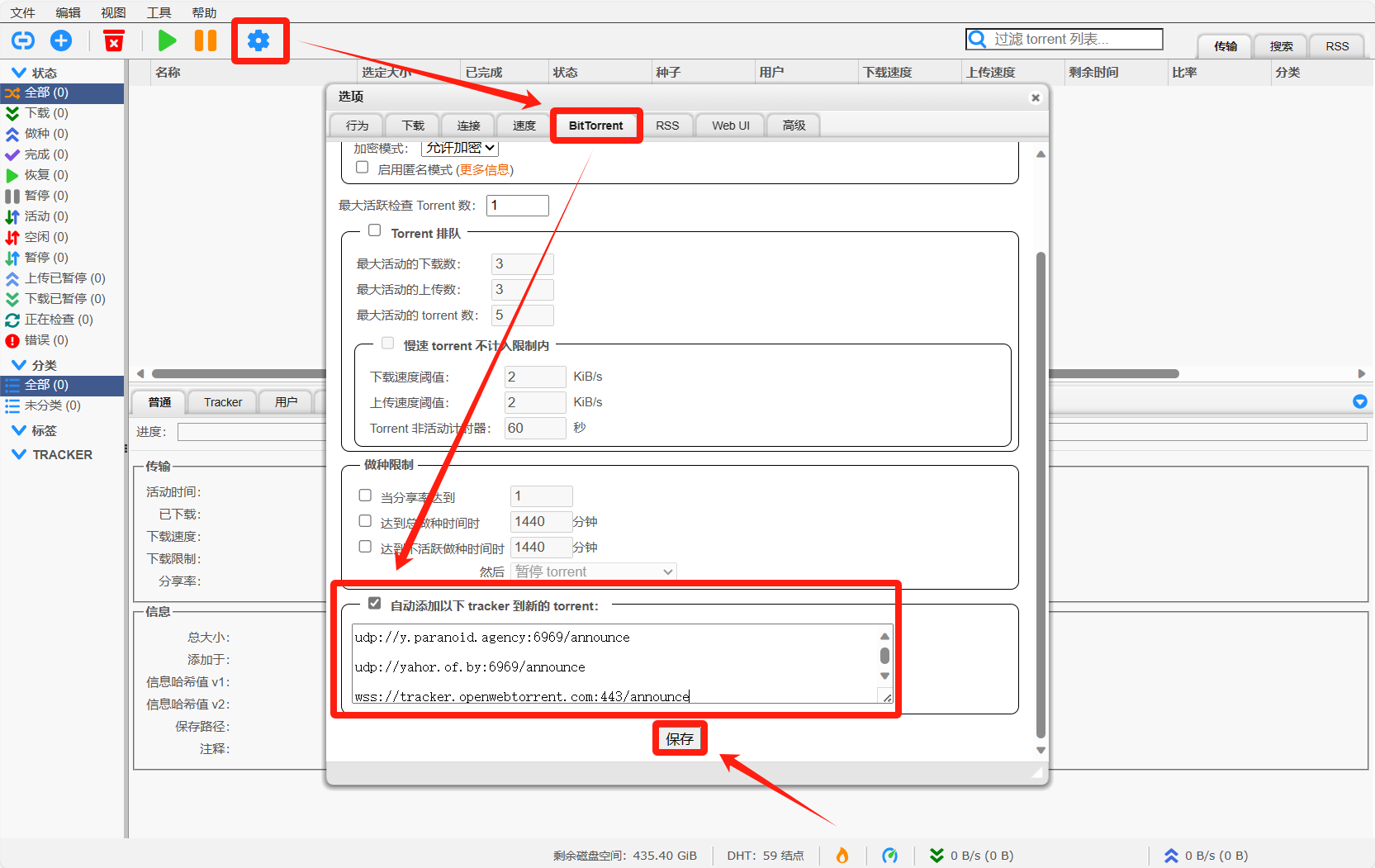Click the speed gauge icon in status bar
Screen dimensions: 1375x868
click(x=889, y=856)
